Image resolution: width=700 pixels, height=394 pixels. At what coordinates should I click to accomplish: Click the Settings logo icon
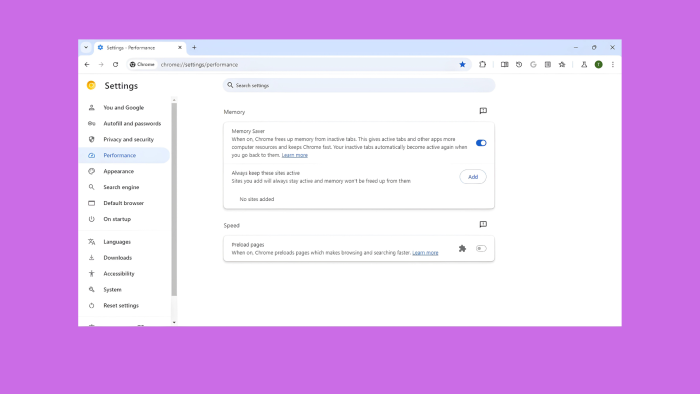click(x=92, y=85)
